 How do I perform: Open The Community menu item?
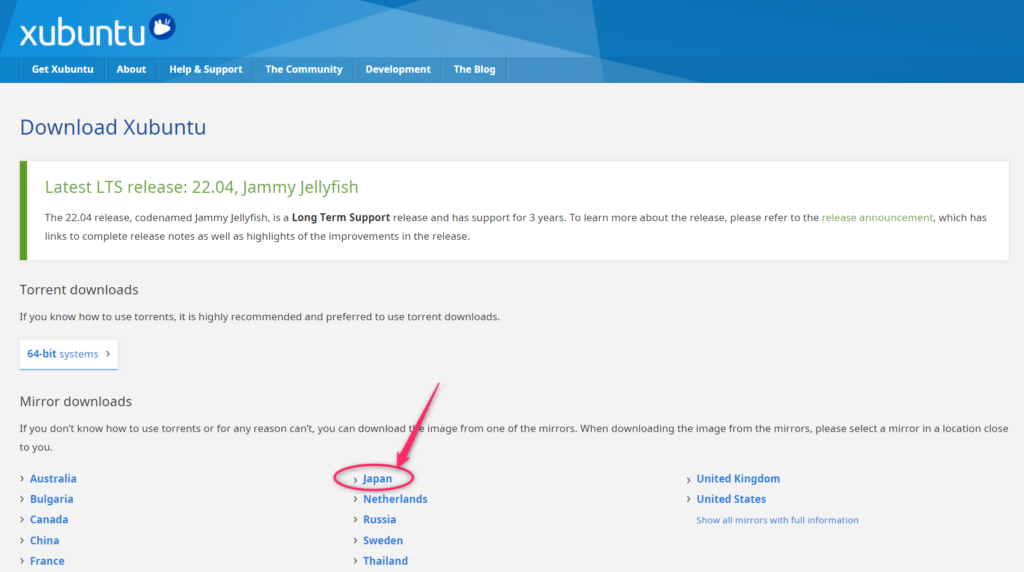pos(304,69)
